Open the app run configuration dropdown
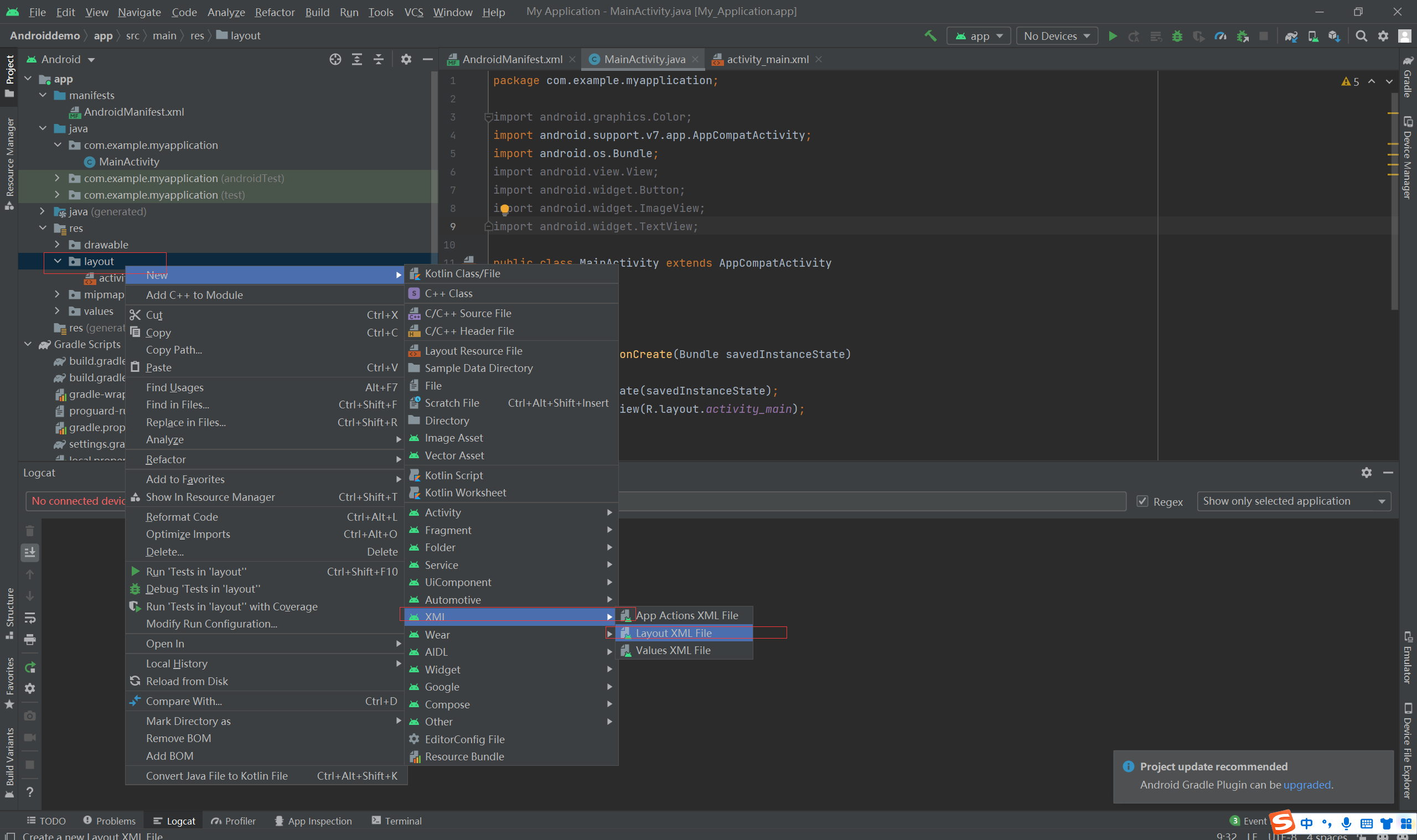Screen dimensions: 1417x840 click(x=978, y=36)
